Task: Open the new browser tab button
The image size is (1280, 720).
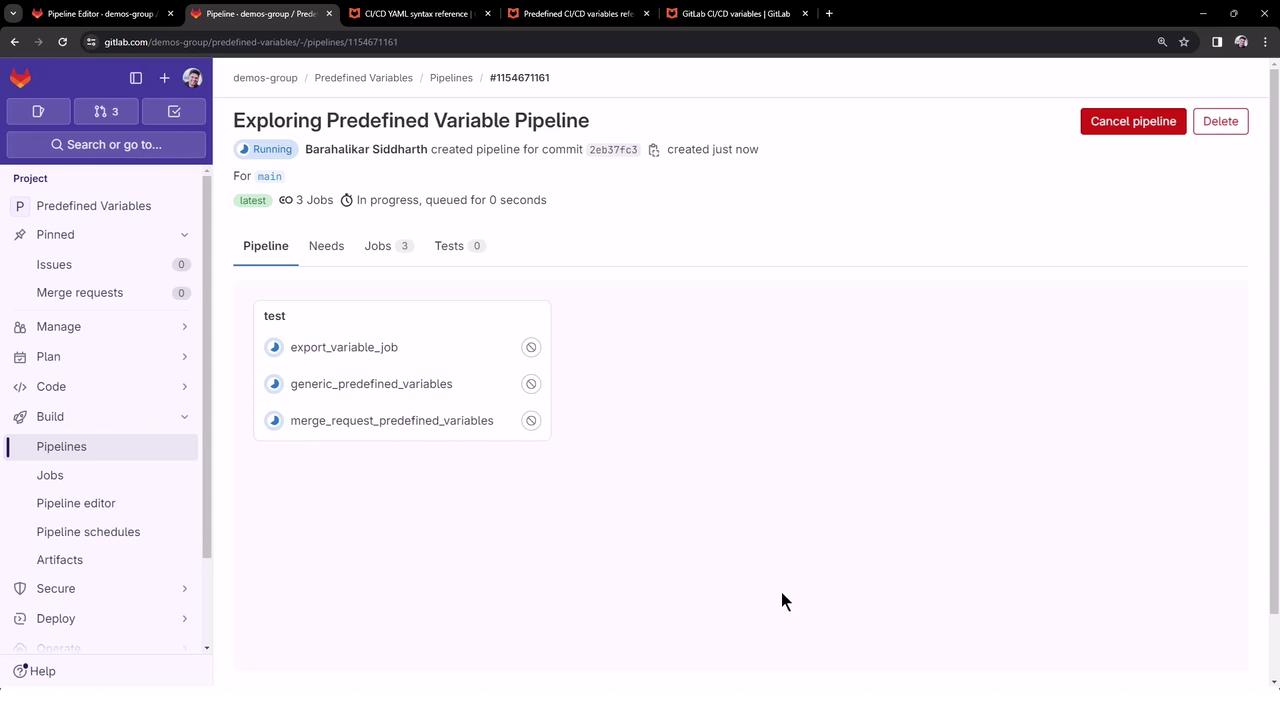Action: [829, 14]
